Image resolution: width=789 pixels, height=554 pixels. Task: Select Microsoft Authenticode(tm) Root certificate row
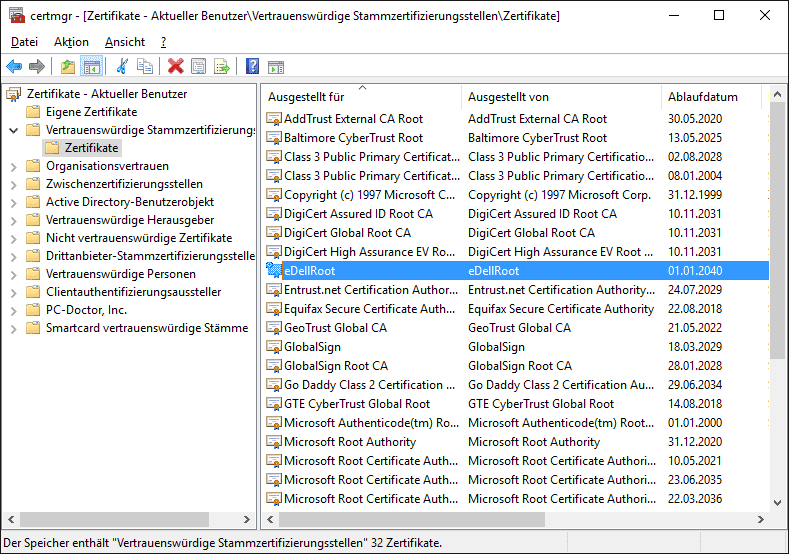517,423
